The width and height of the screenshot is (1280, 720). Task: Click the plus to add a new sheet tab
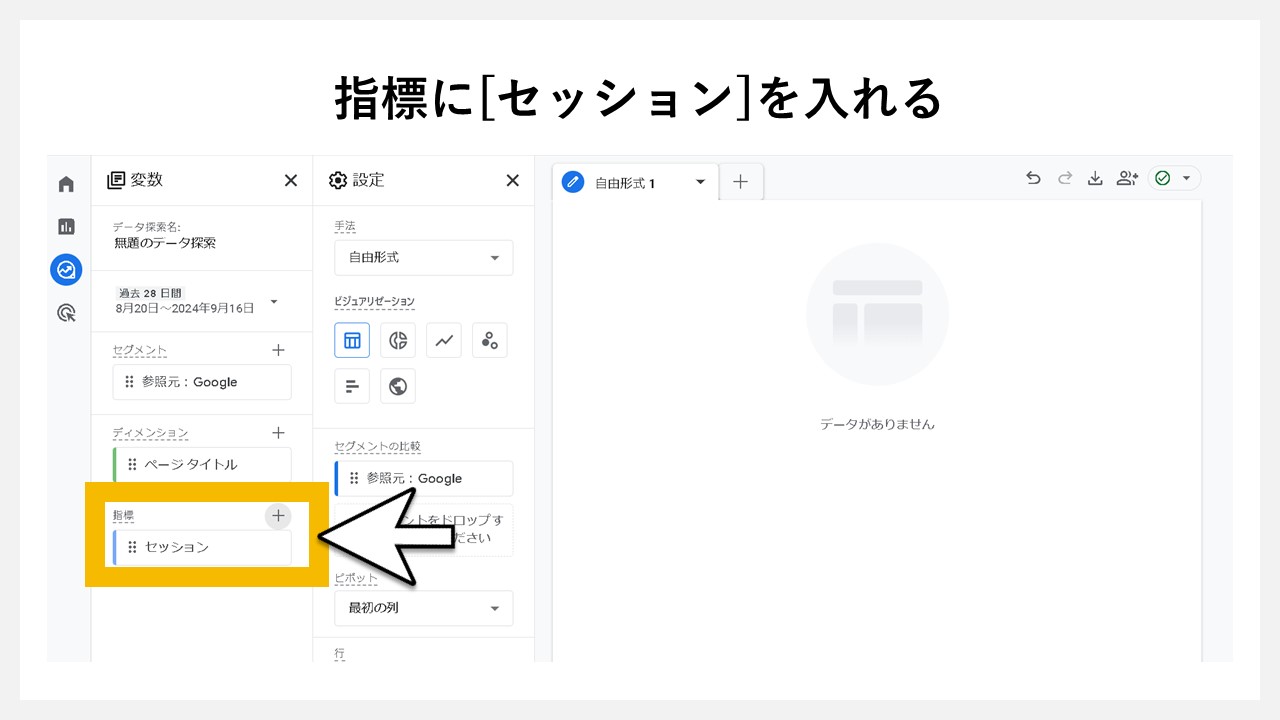point(740,182)
